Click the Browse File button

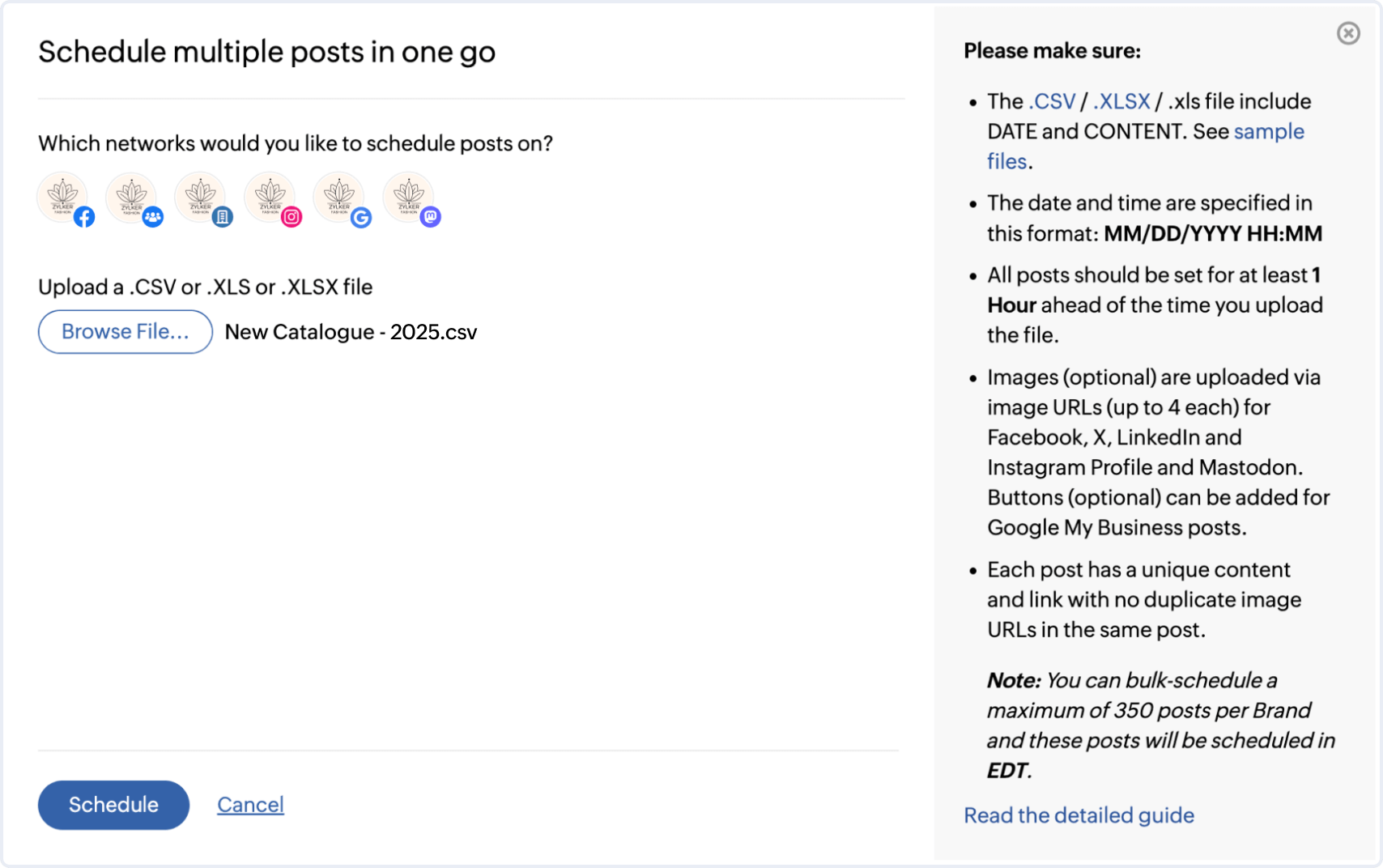[126, 332]
